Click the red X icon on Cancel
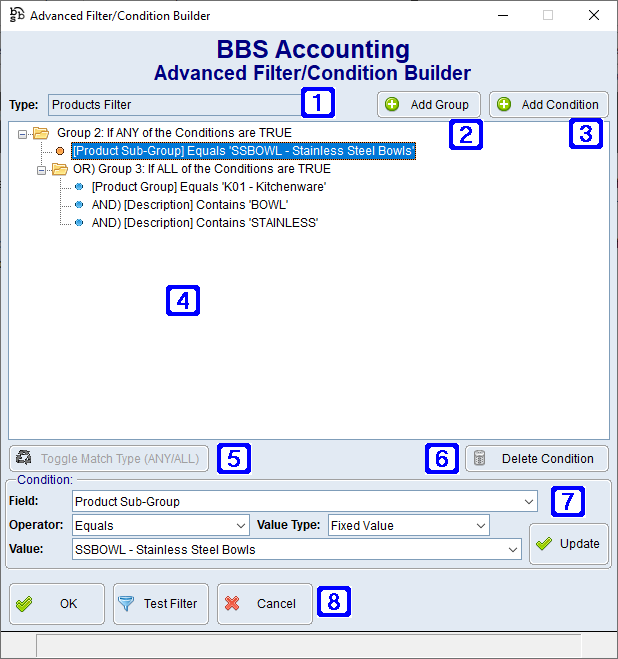 pos(232,603)
